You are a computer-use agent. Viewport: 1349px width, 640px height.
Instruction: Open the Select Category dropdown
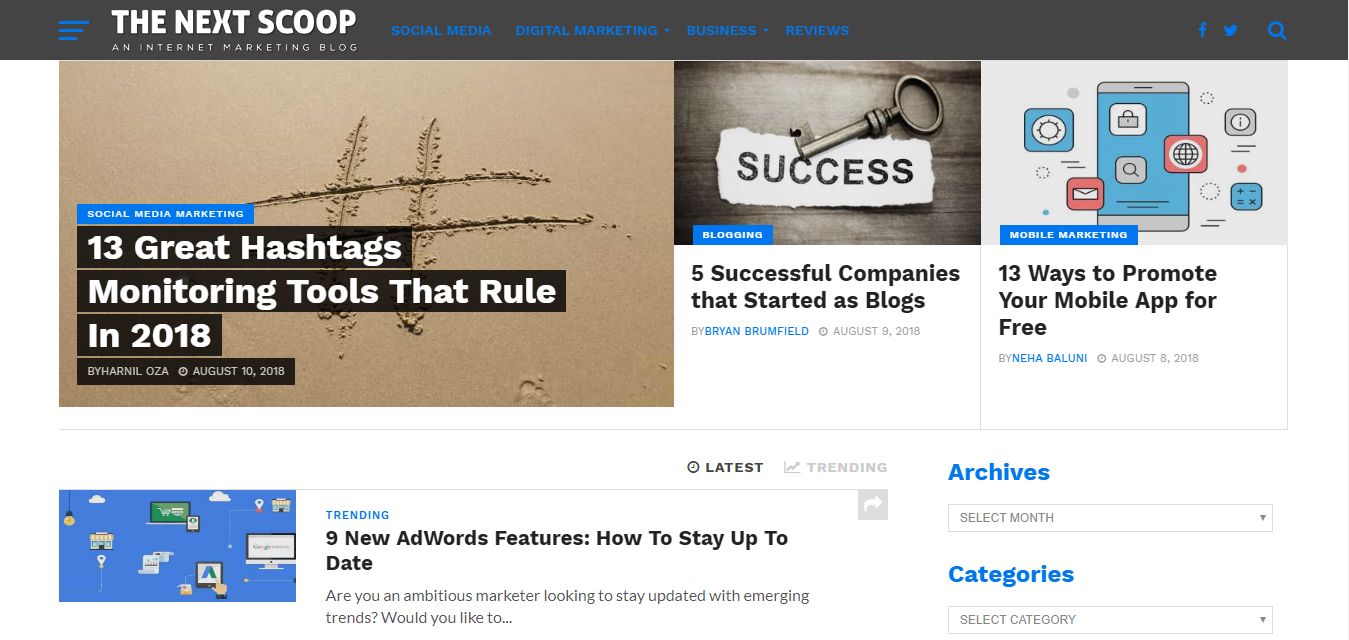click(1110, 619)
